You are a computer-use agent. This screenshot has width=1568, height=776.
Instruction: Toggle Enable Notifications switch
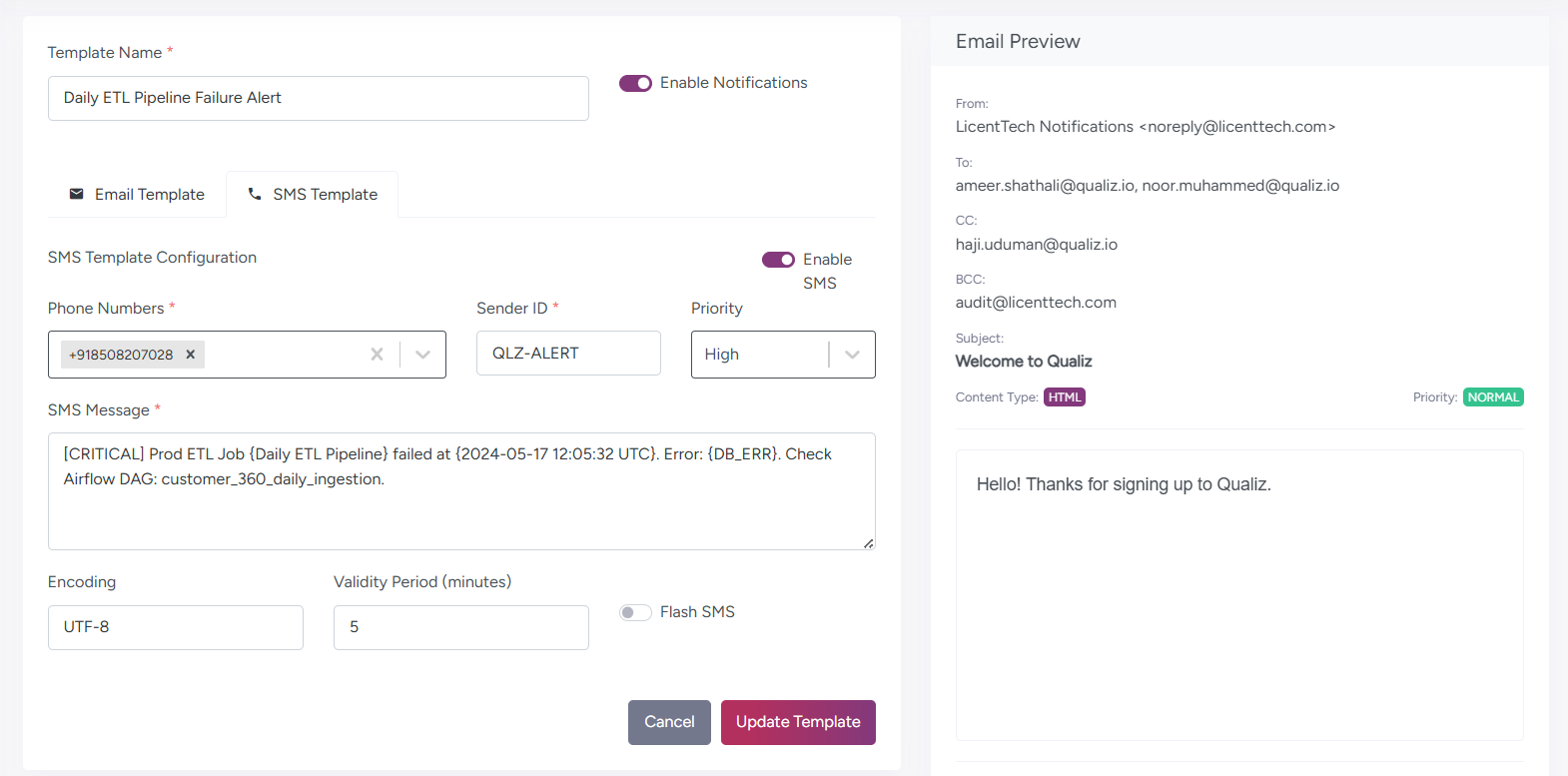[635, 83]
